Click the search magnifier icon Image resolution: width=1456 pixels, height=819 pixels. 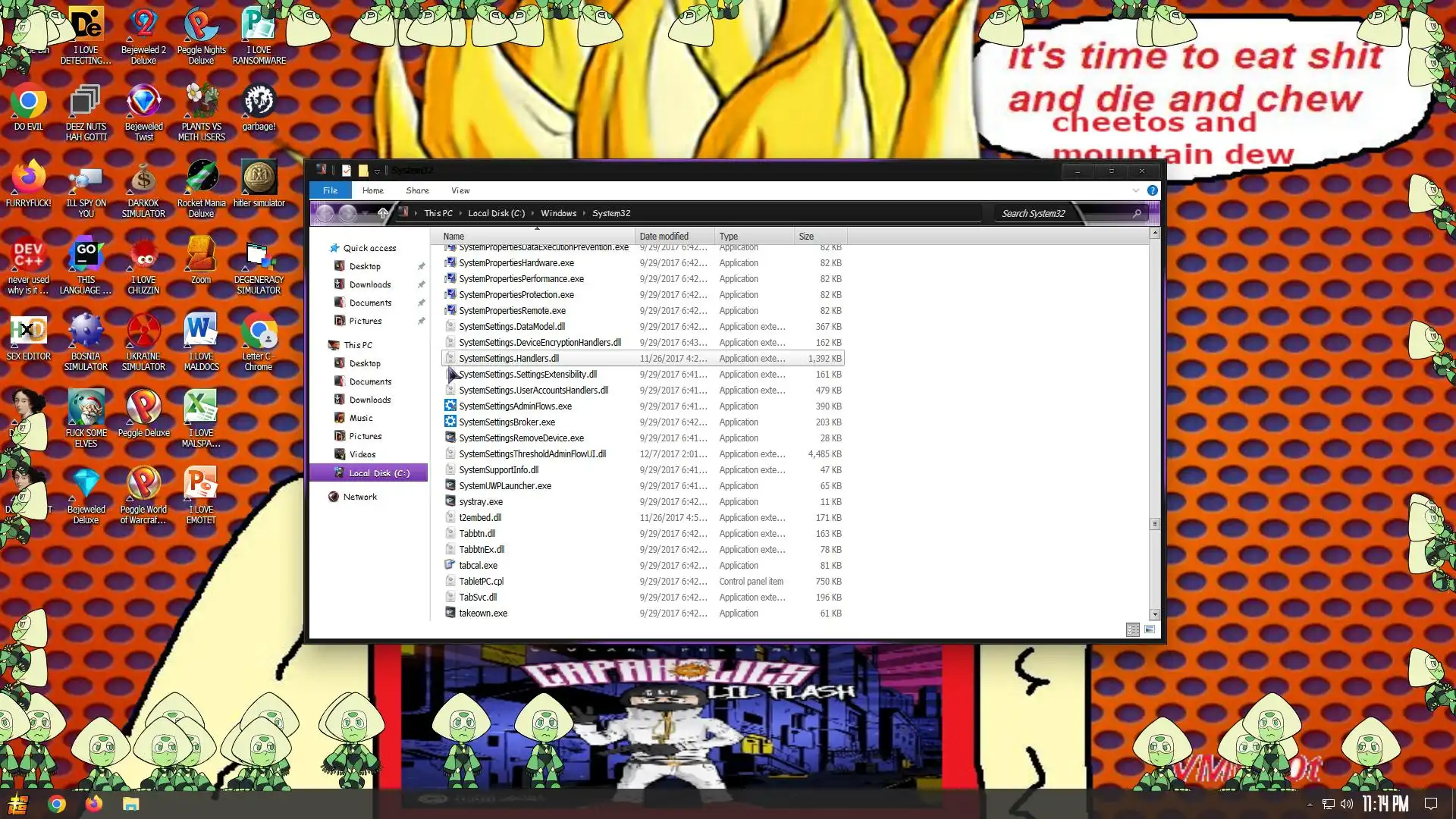coord(1137,213)
